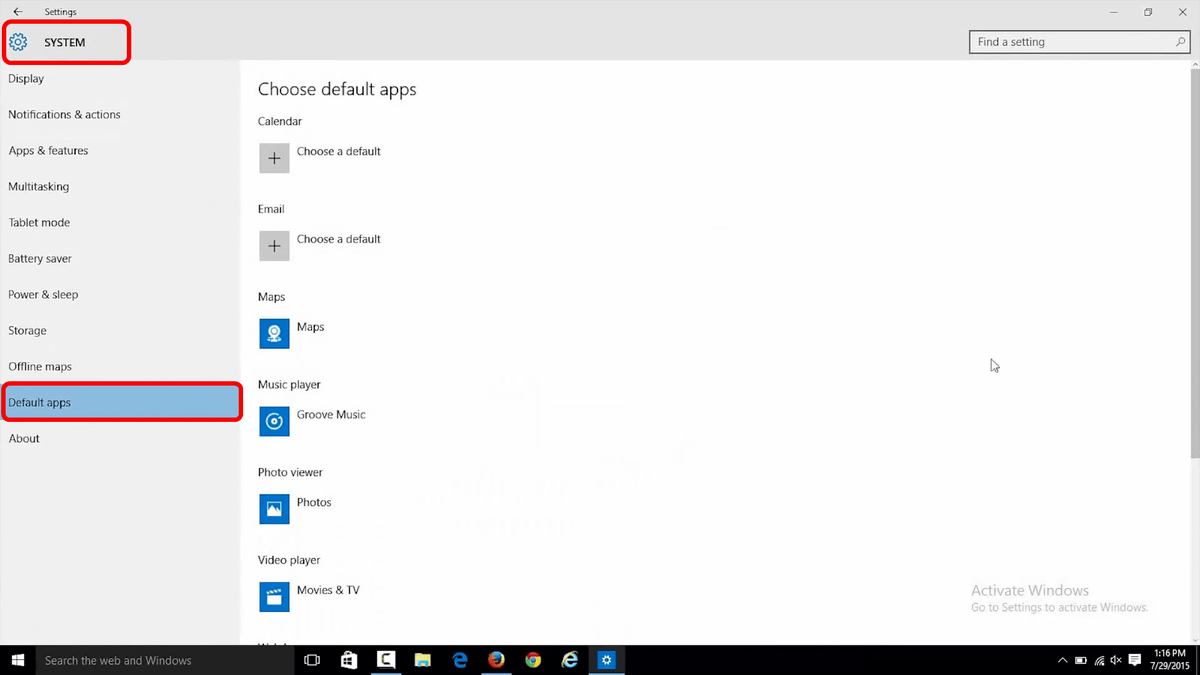
Task: Show hidden system tray icons
Action: 1063,661
